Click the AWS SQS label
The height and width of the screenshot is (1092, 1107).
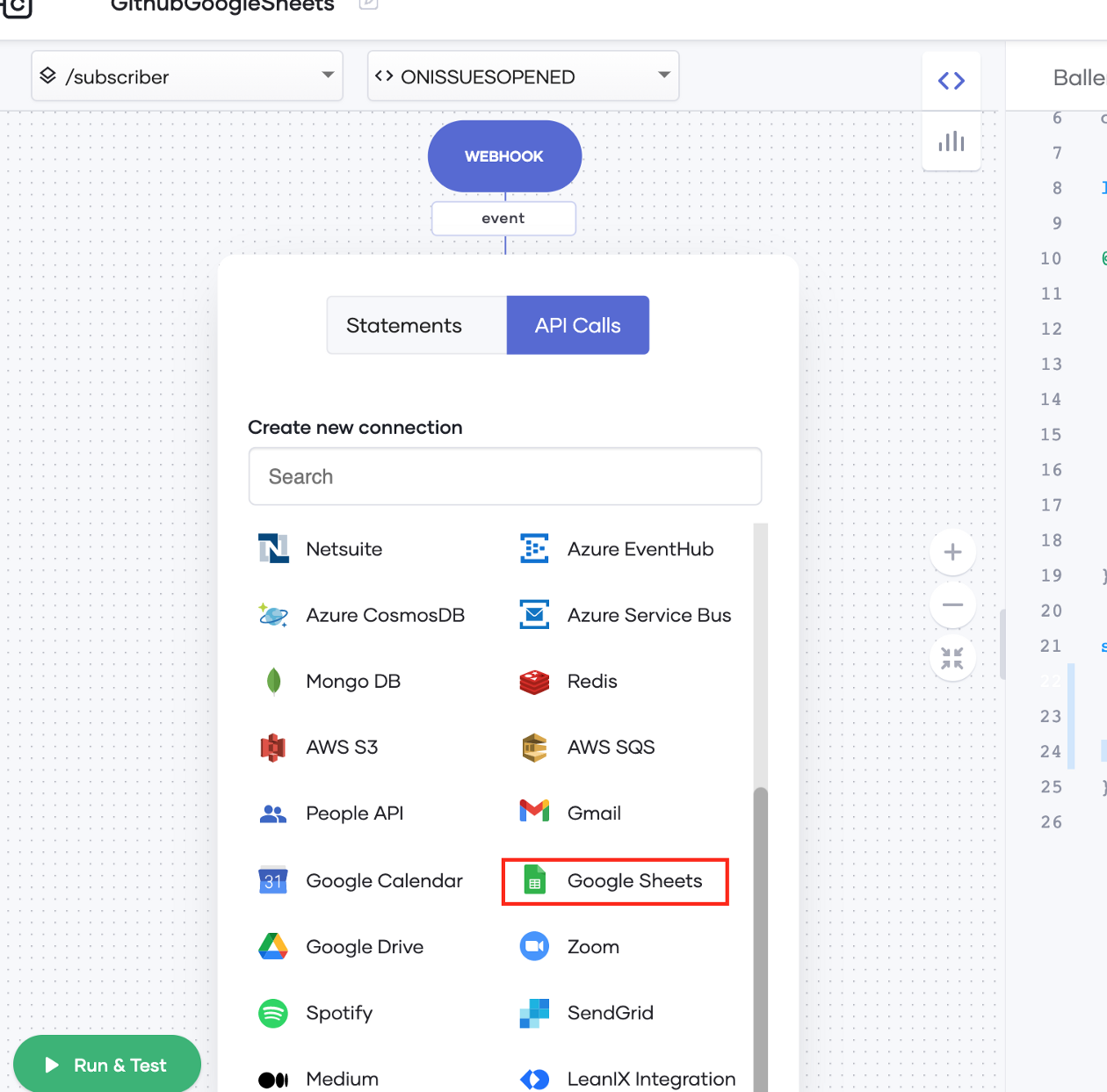[611, 747]
